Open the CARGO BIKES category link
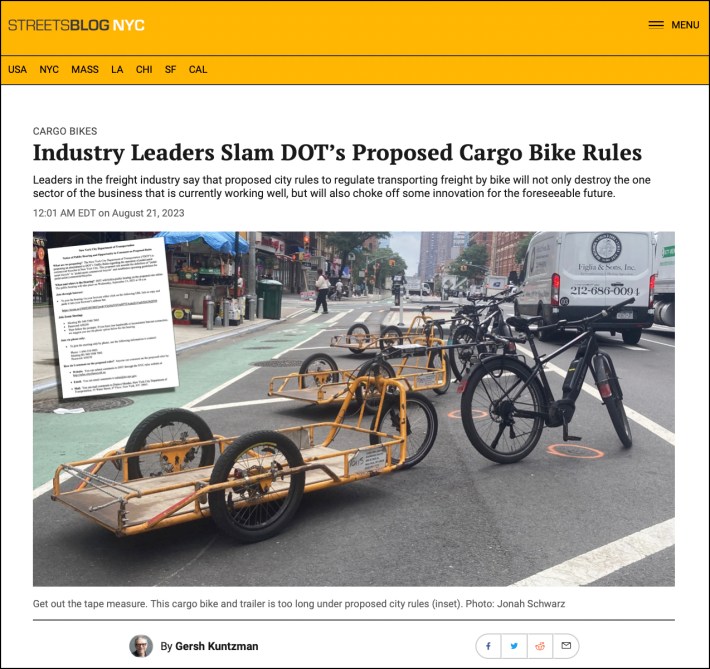 (65, 131)
